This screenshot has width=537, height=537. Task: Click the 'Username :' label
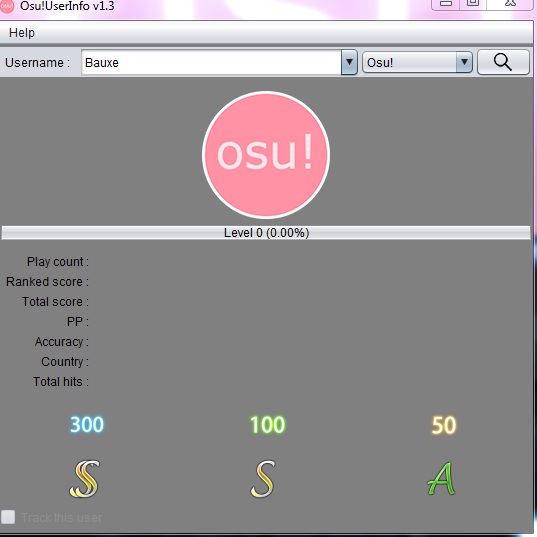(37, 63)
